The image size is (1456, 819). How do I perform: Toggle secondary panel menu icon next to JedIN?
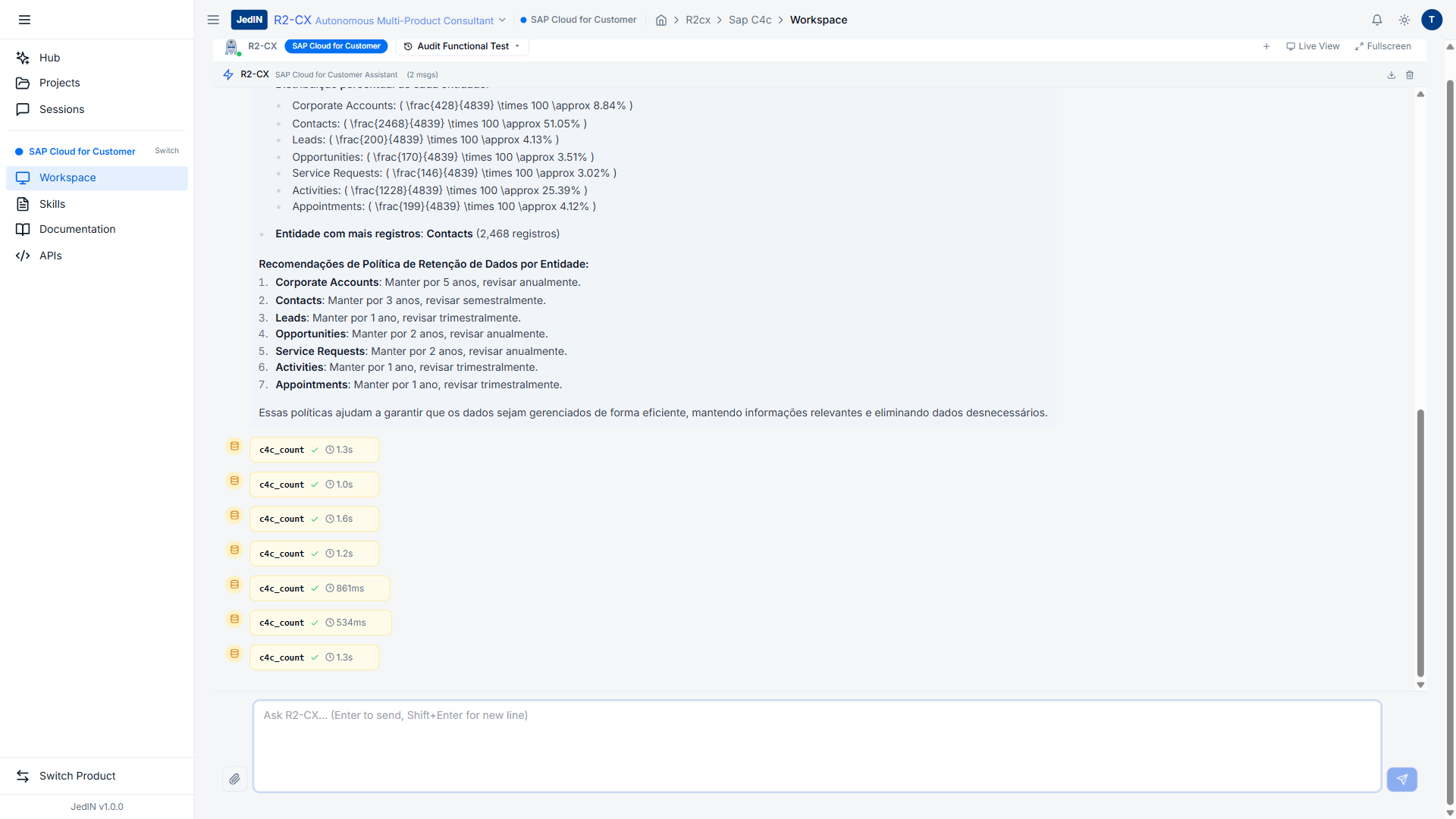click(x=213, y=20)
